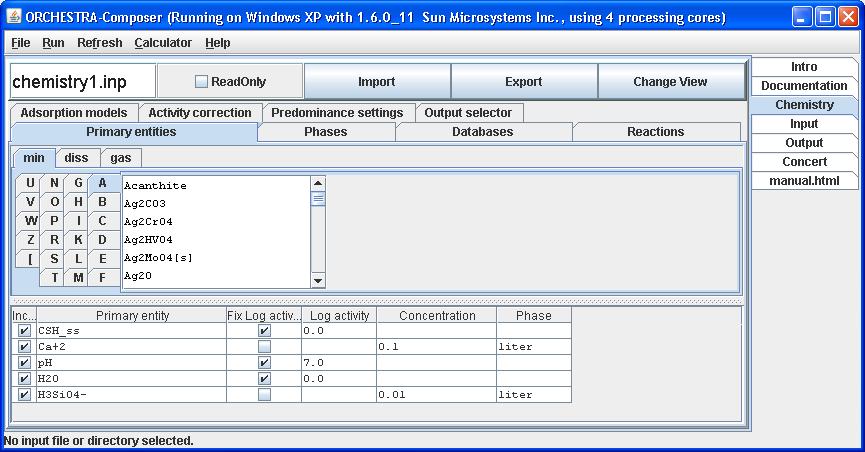Select Ag2CO3 in the mineral list

[x=216, y=204]
